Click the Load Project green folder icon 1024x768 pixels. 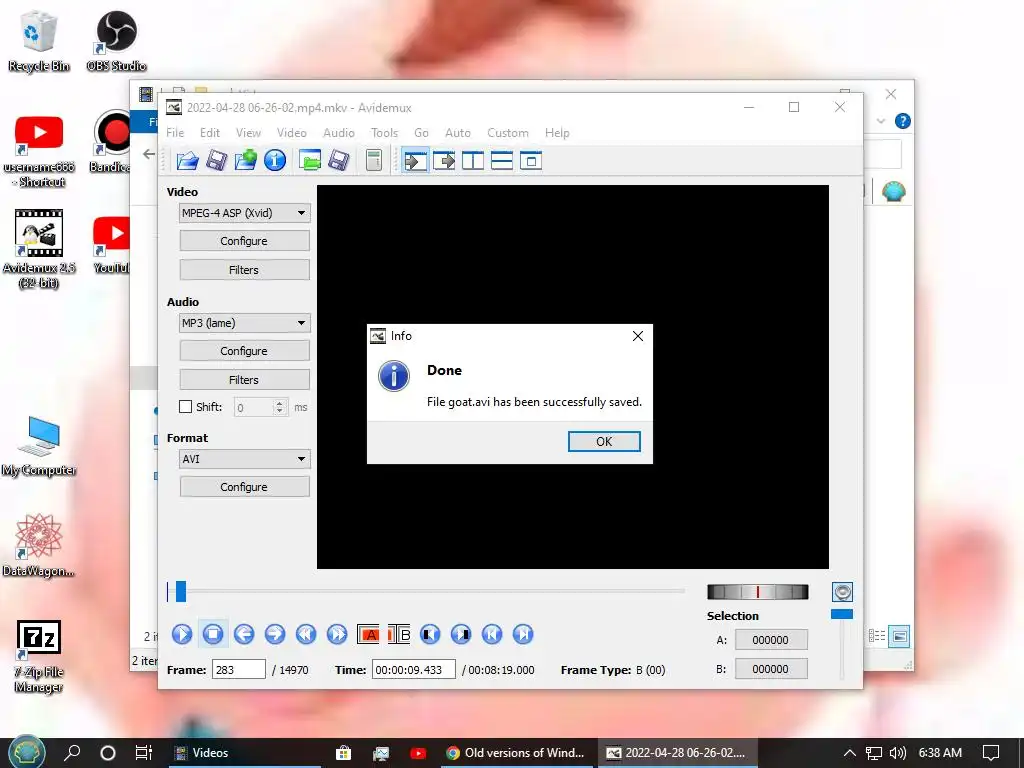pos(310,160)
